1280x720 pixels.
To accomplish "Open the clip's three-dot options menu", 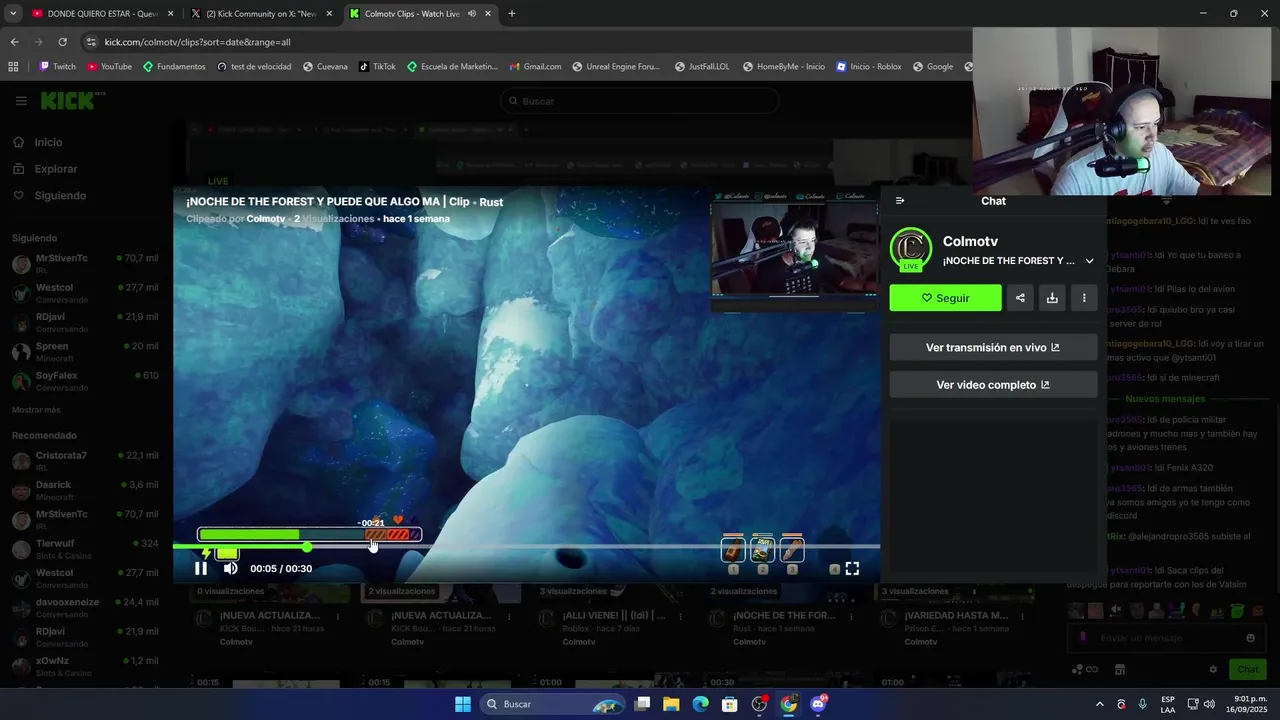I will point(1084,298).
